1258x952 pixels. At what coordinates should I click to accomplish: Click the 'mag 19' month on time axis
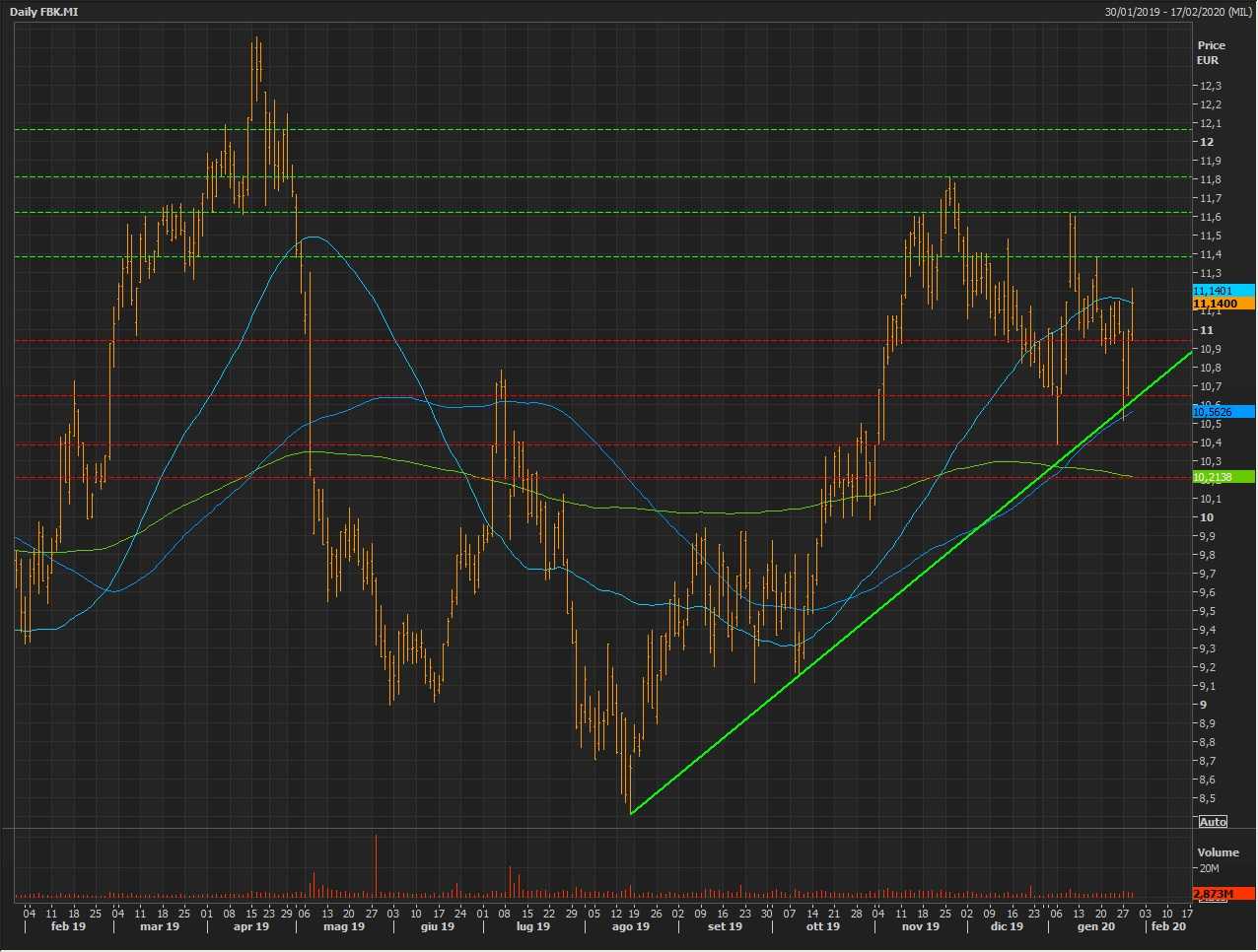point(344,926)
